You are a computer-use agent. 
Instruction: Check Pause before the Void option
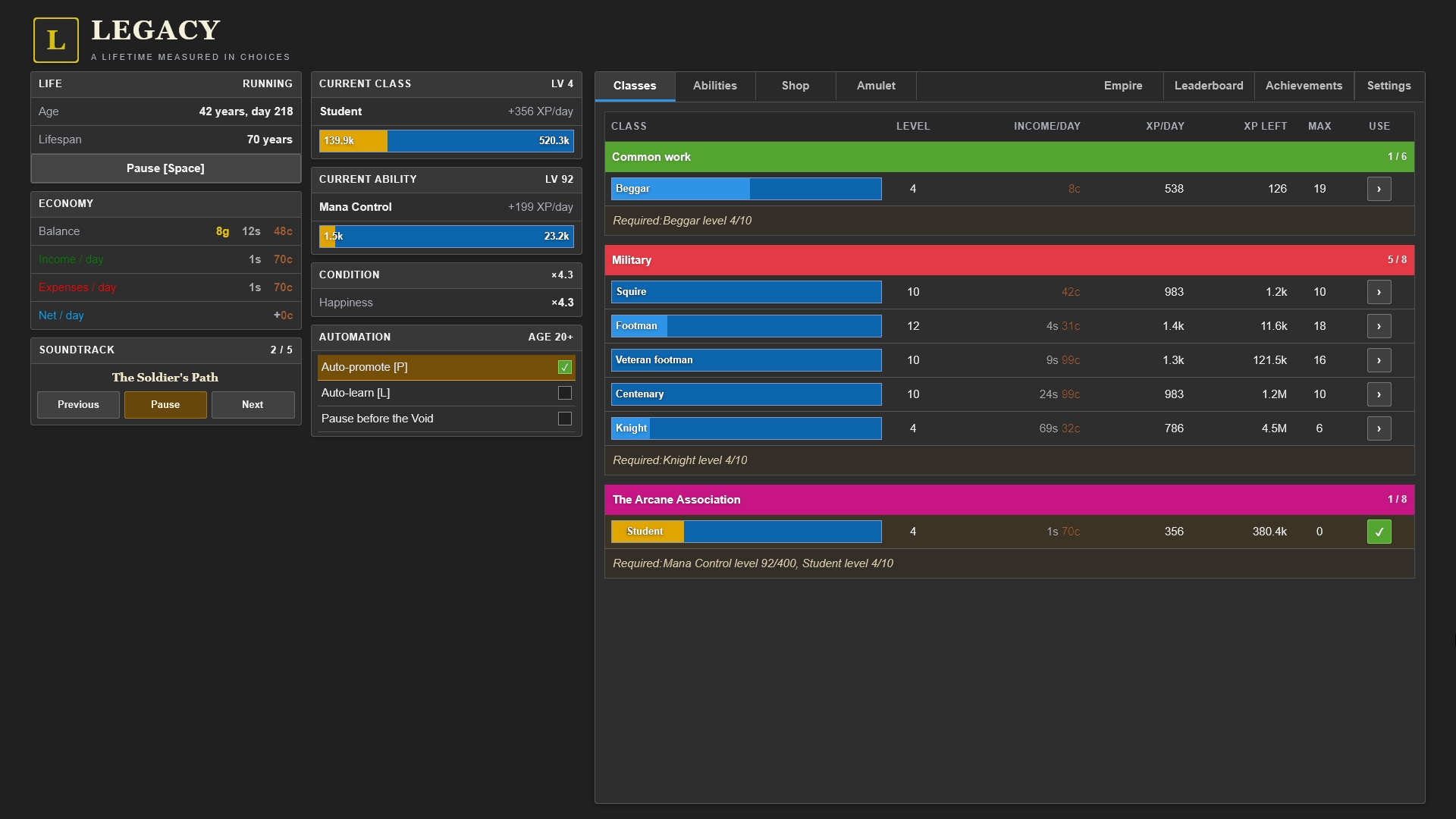[x=565, y=419]
